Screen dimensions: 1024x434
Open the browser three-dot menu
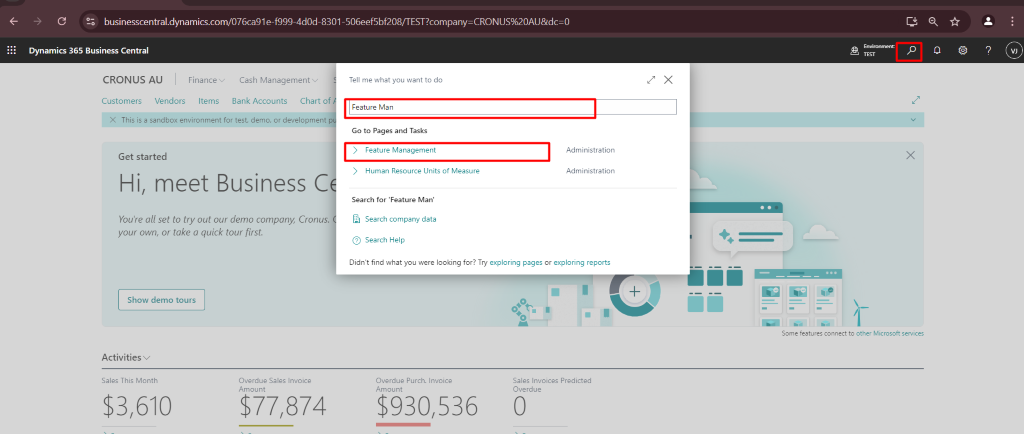pos(1010,21)
